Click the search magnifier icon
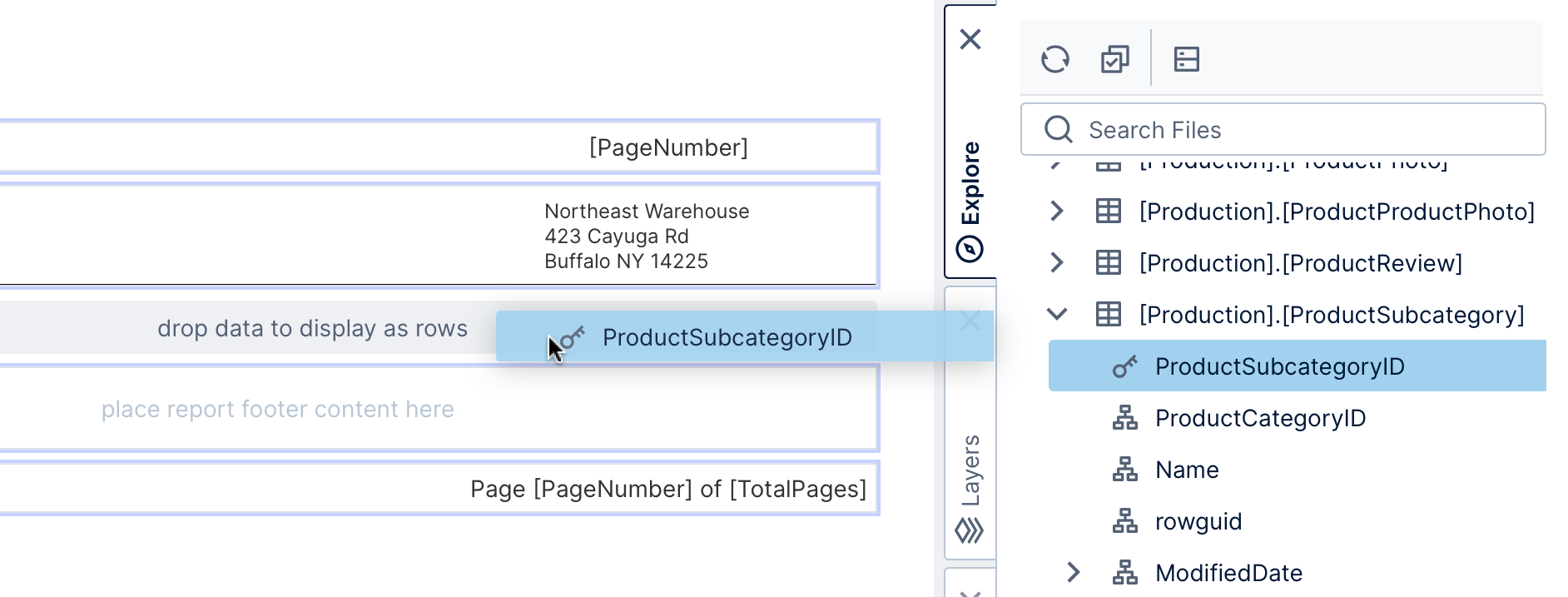Screen dimensions: 1568x597 (x=1058, y=130)
